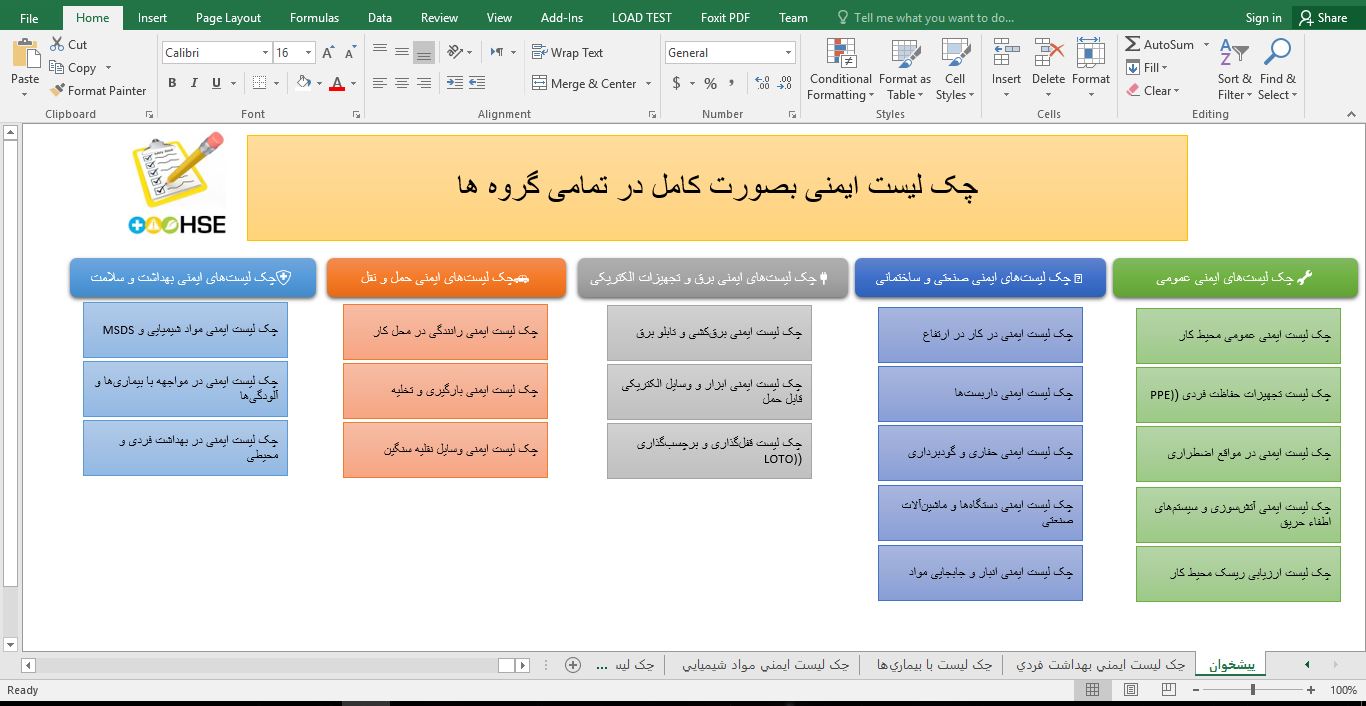1366x706 pixels.
Task: Switch to the Formulas tab
Action: (314, 17)
